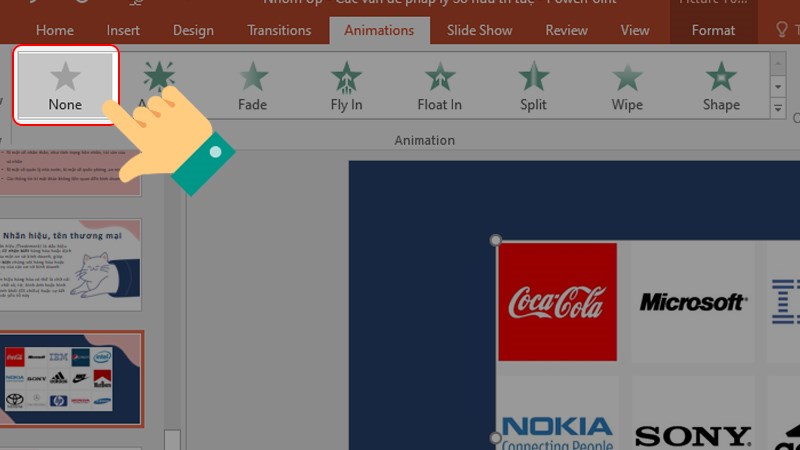
Task: Go to the Design tab
Action: [x=193, y=30]
